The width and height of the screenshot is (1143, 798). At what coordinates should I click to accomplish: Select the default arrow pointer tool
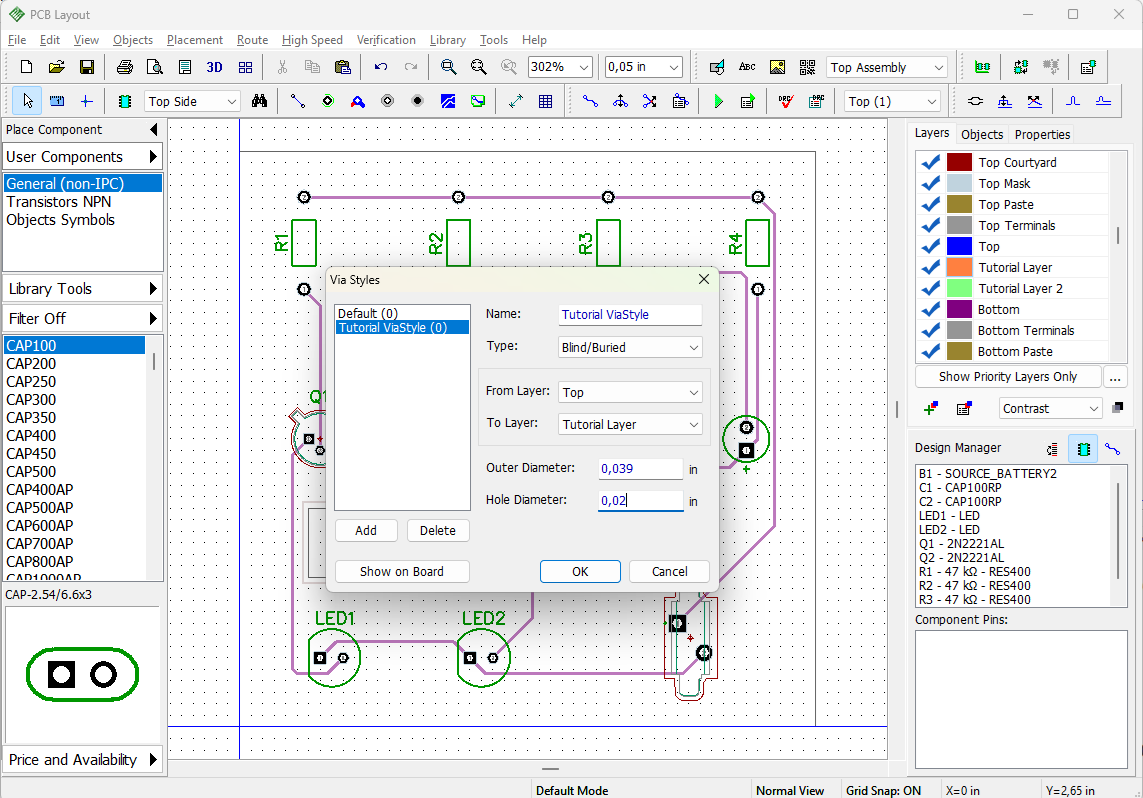click(x=28, y=101)
